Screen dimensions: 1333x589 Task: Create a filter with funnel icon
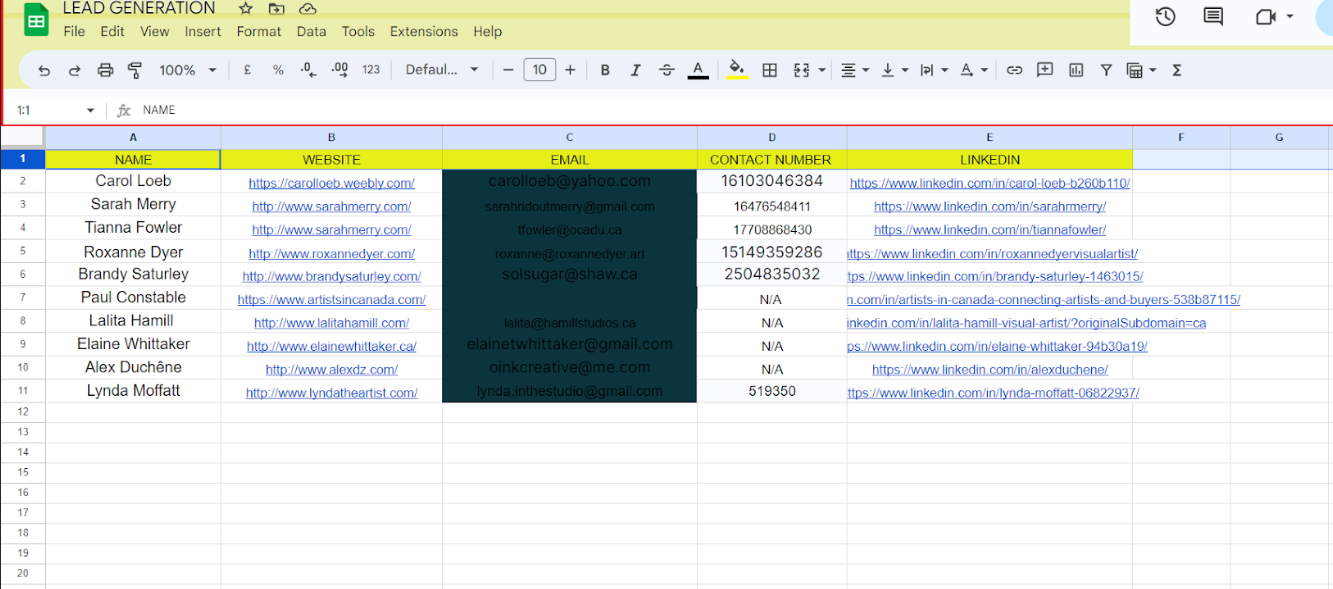click(x=1106, y=70)
